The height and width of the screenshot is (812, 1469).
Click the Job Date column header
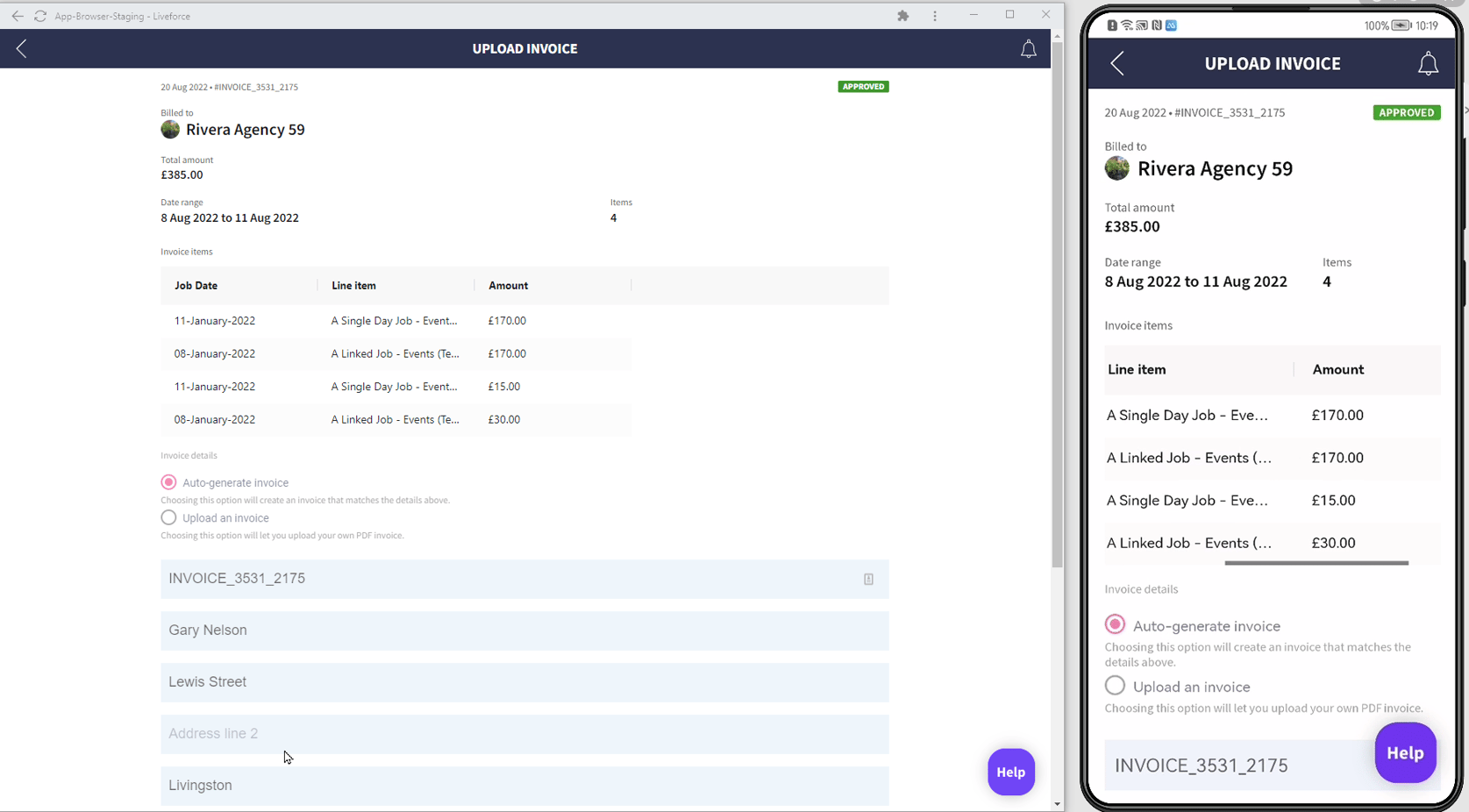pyautogui.click(x=196, y=286)
